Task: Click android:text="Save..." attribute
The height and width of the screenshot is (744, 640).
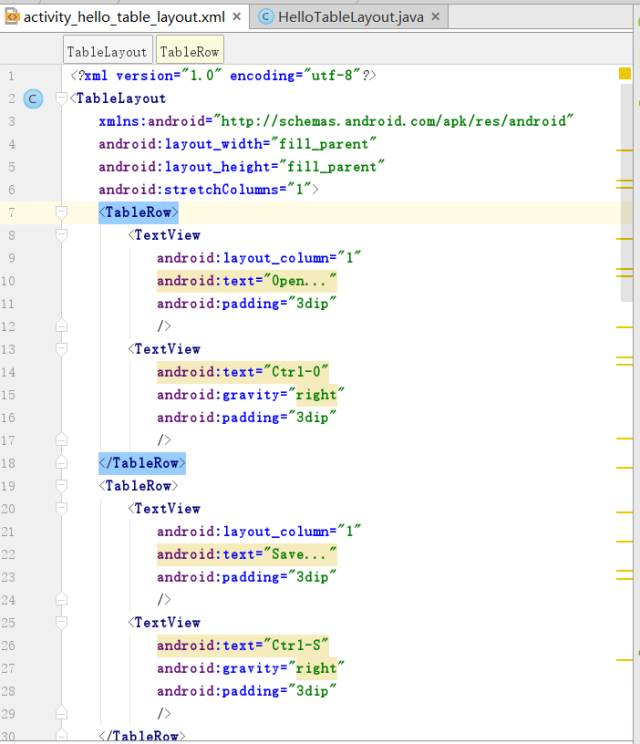Action: (247, 554)
